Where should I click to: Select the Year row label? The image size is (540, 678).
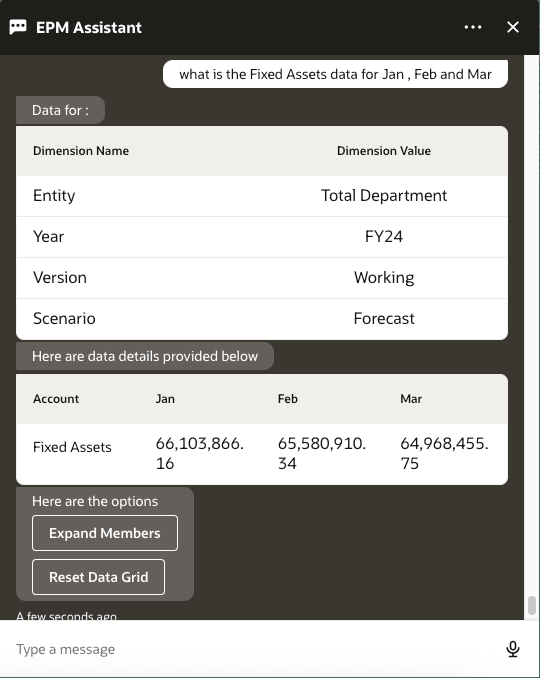pos(48,237)
